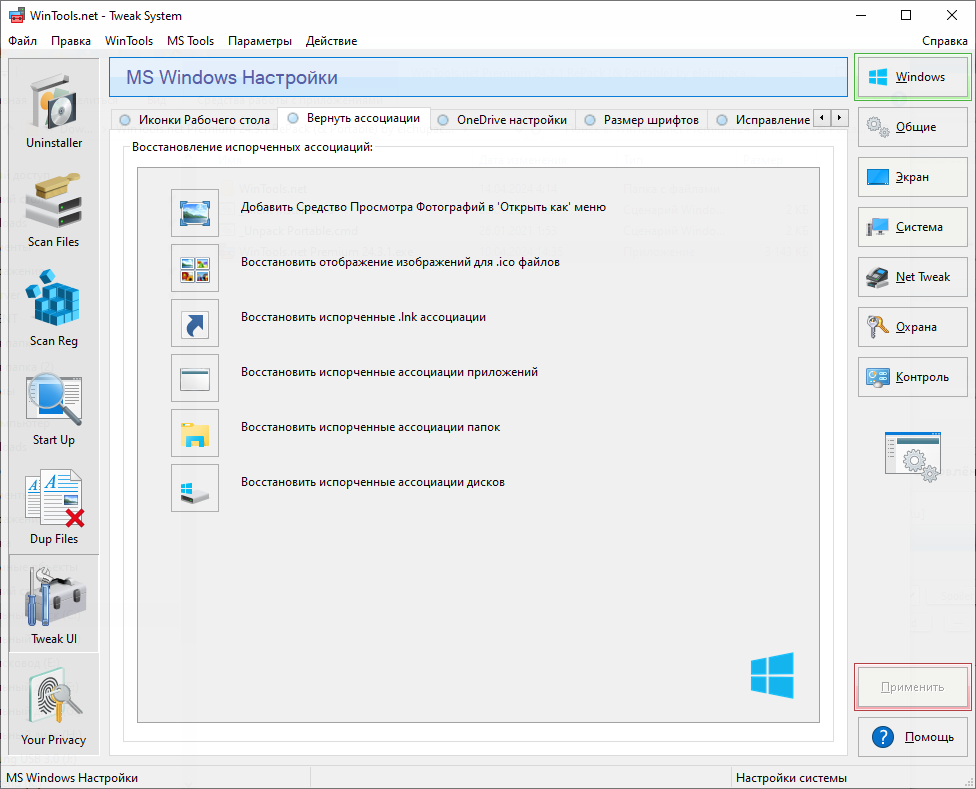Screen dimensions: 976x789
Task: Open the 'Параметры' menu
Action: pyautogui.click(x=260, y=41)
